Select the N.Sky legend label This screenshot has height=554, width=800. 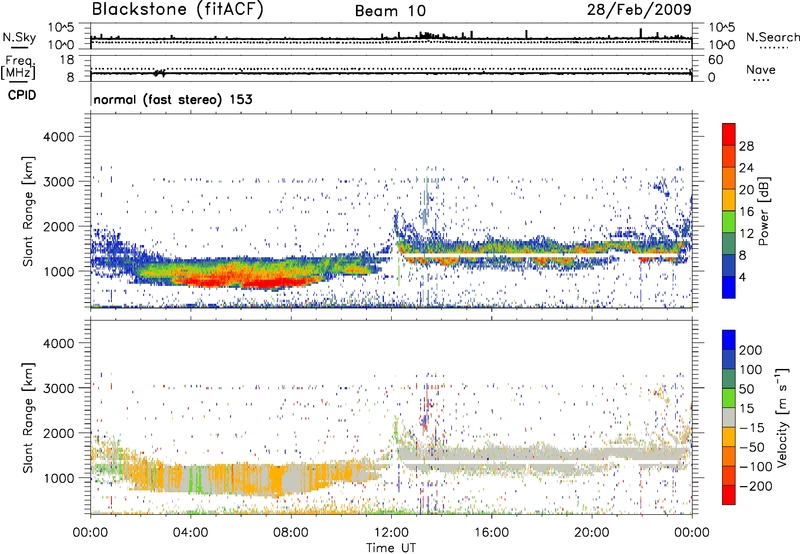click(19, 37)
